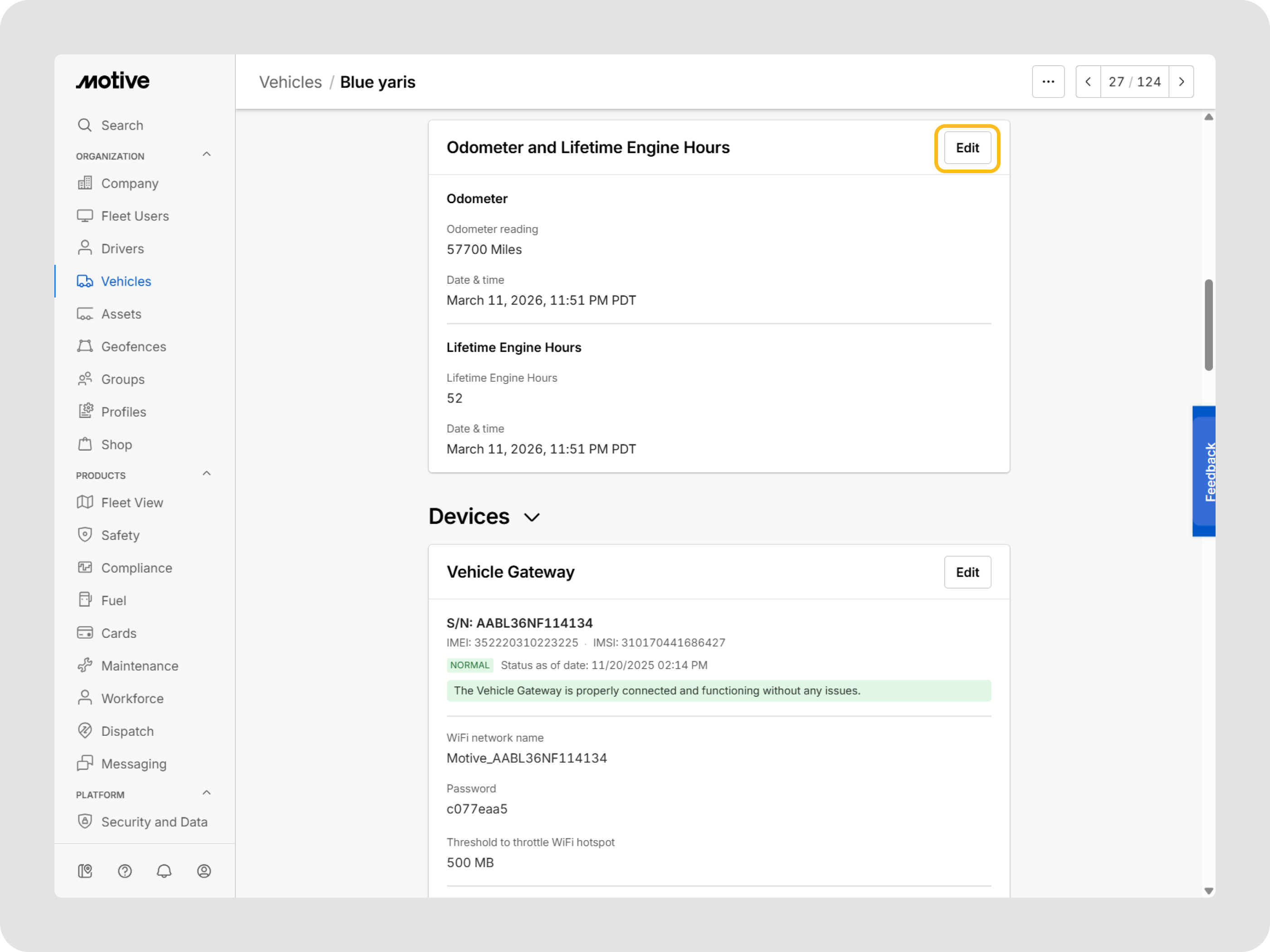Open the help question mark icon
This screenshot has width=1270, height=952.
pos(125,871)
